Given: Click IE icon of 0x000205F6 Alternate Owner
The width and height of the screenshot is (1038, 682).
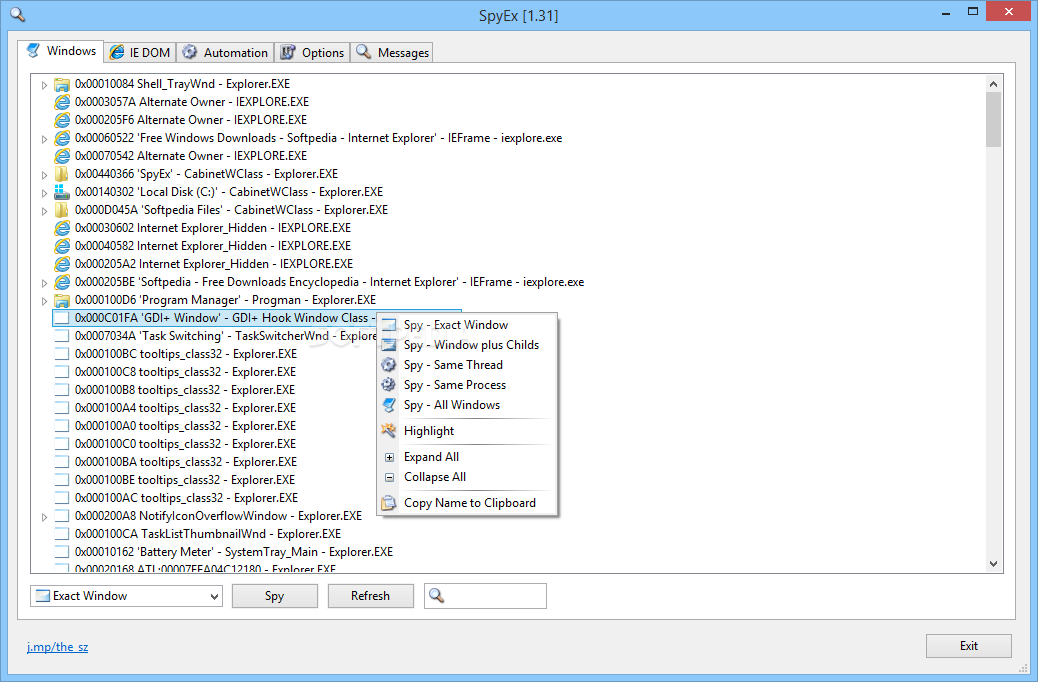Looking at the screenshot, I should [x=62, y=120].
